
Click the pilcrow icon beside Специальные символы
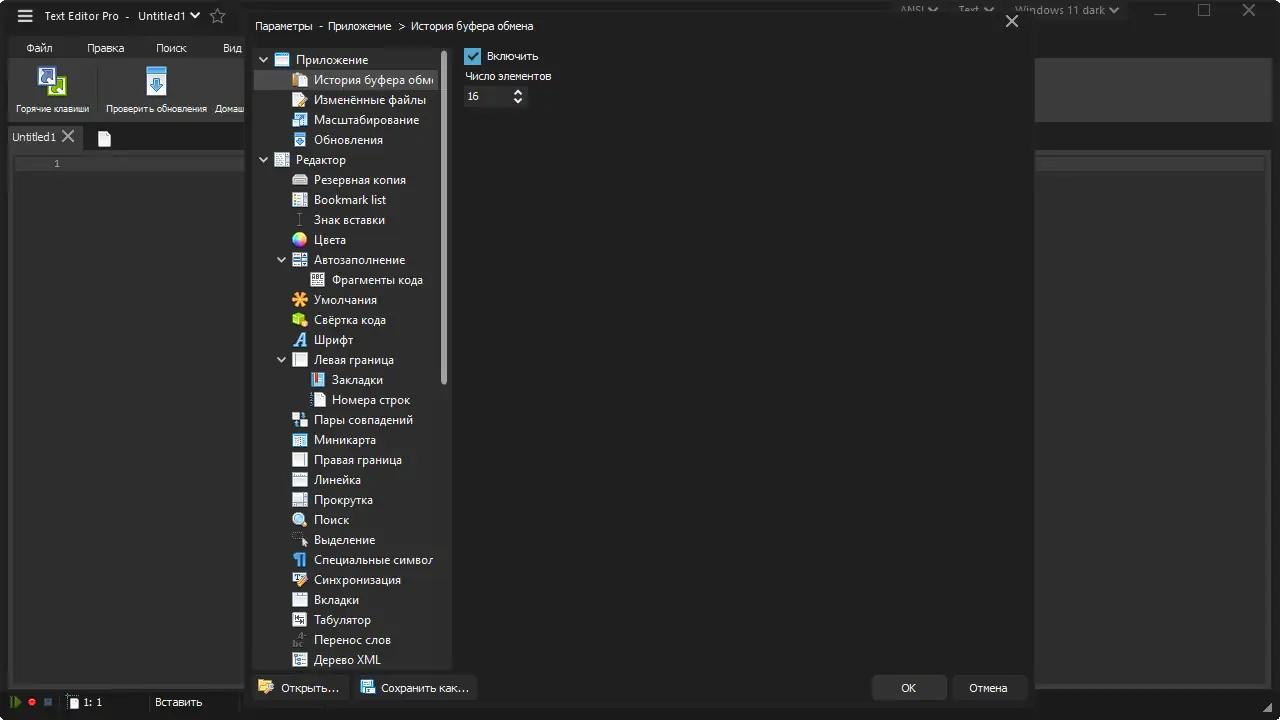coord(299,560)
